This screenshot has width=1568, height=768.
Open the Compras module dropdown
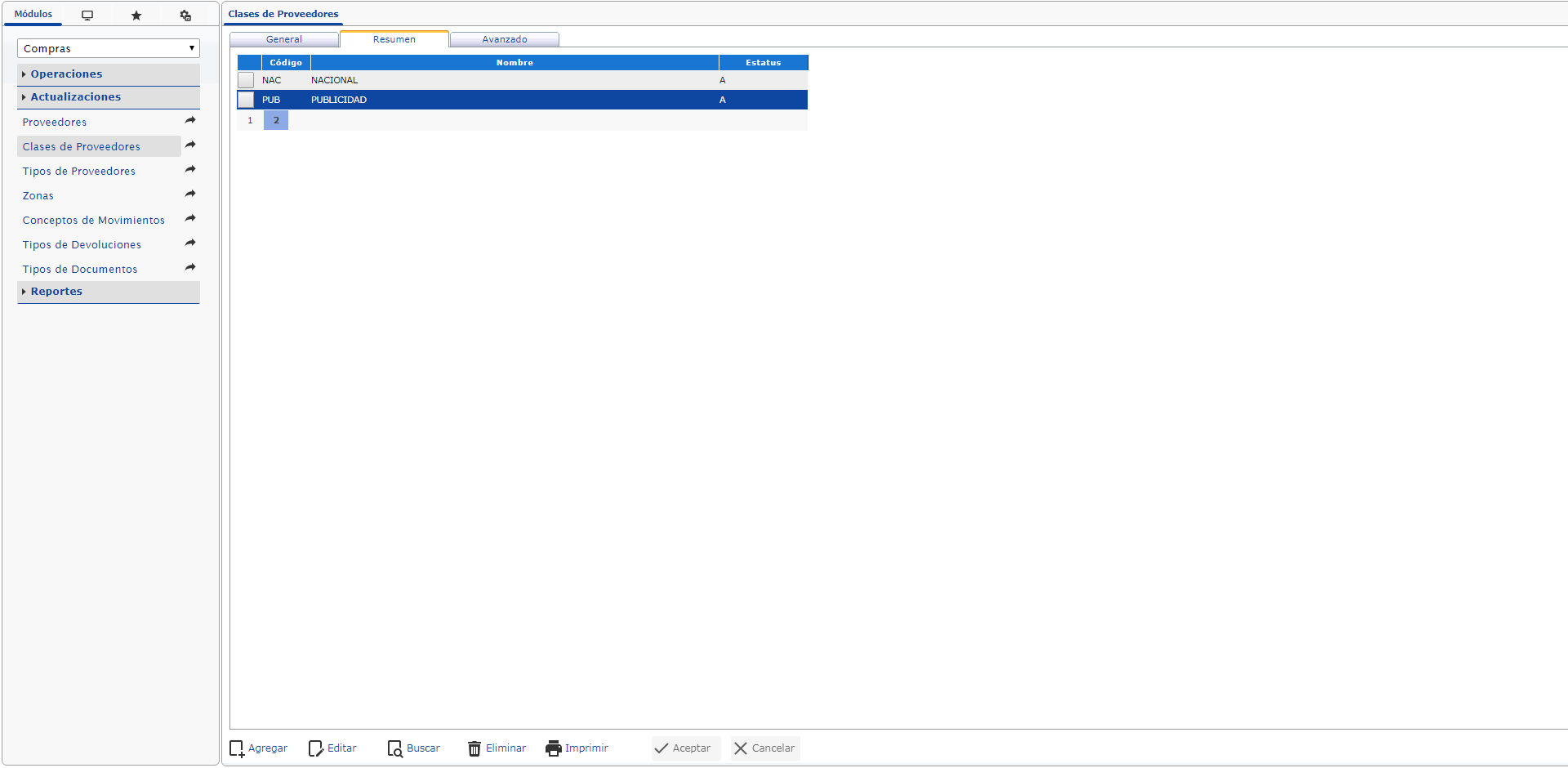pos(109,48)
